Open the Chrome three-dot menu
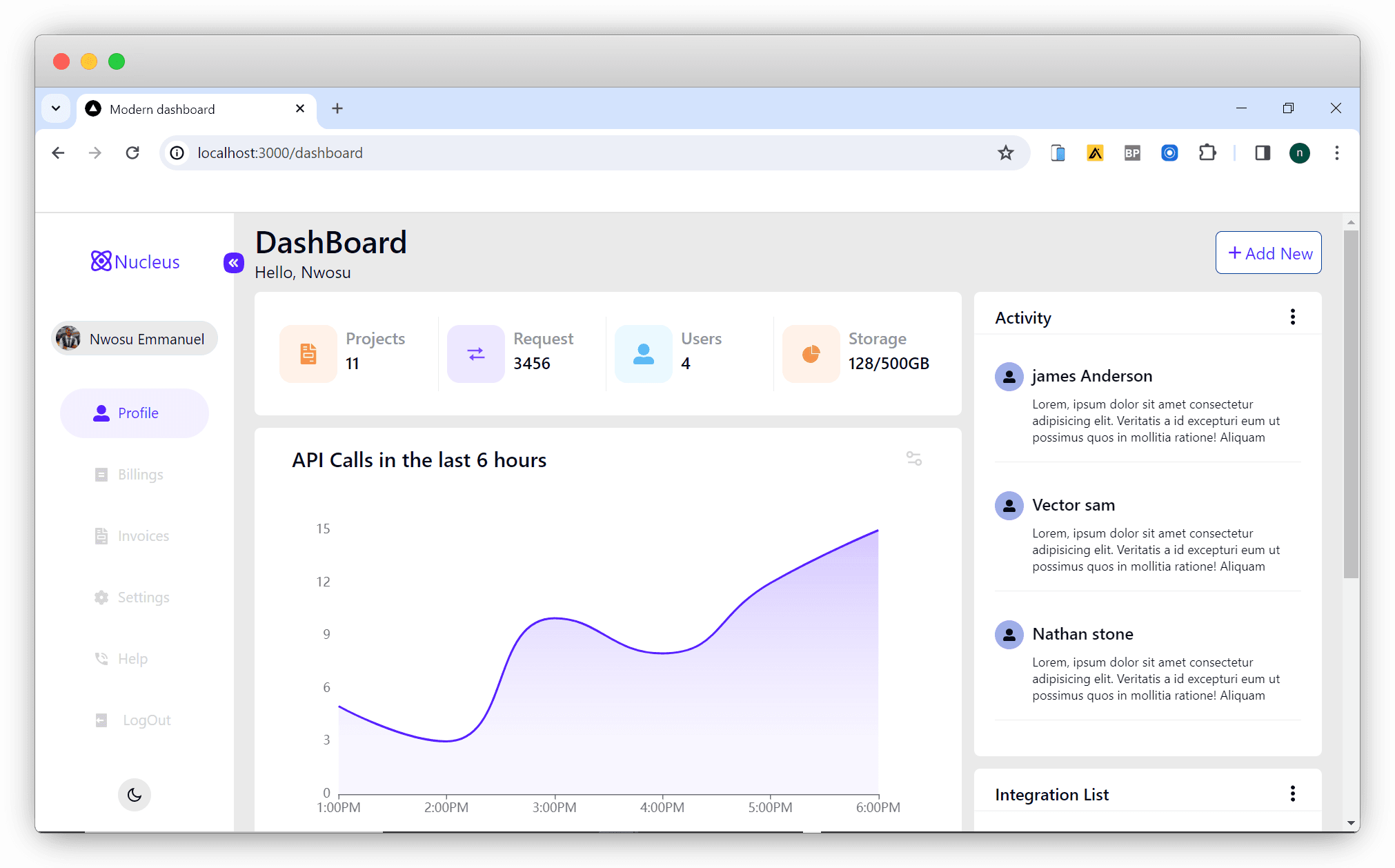This screenshot has height=868, width=1395. coord(1337,153)
